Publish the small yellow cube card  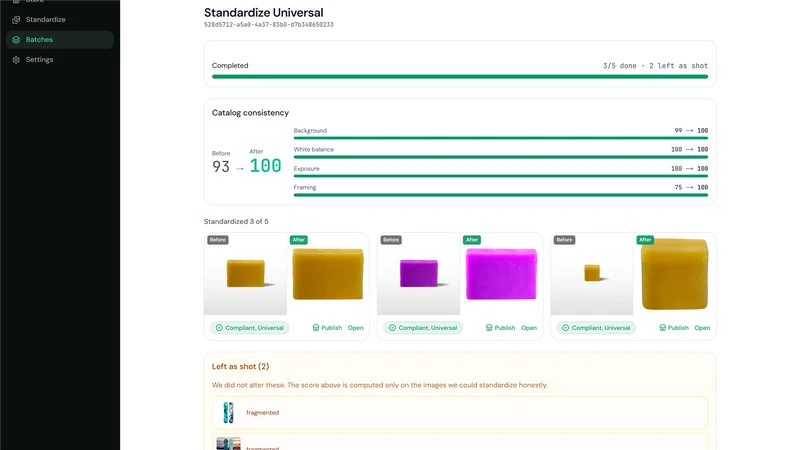(674, 328)
